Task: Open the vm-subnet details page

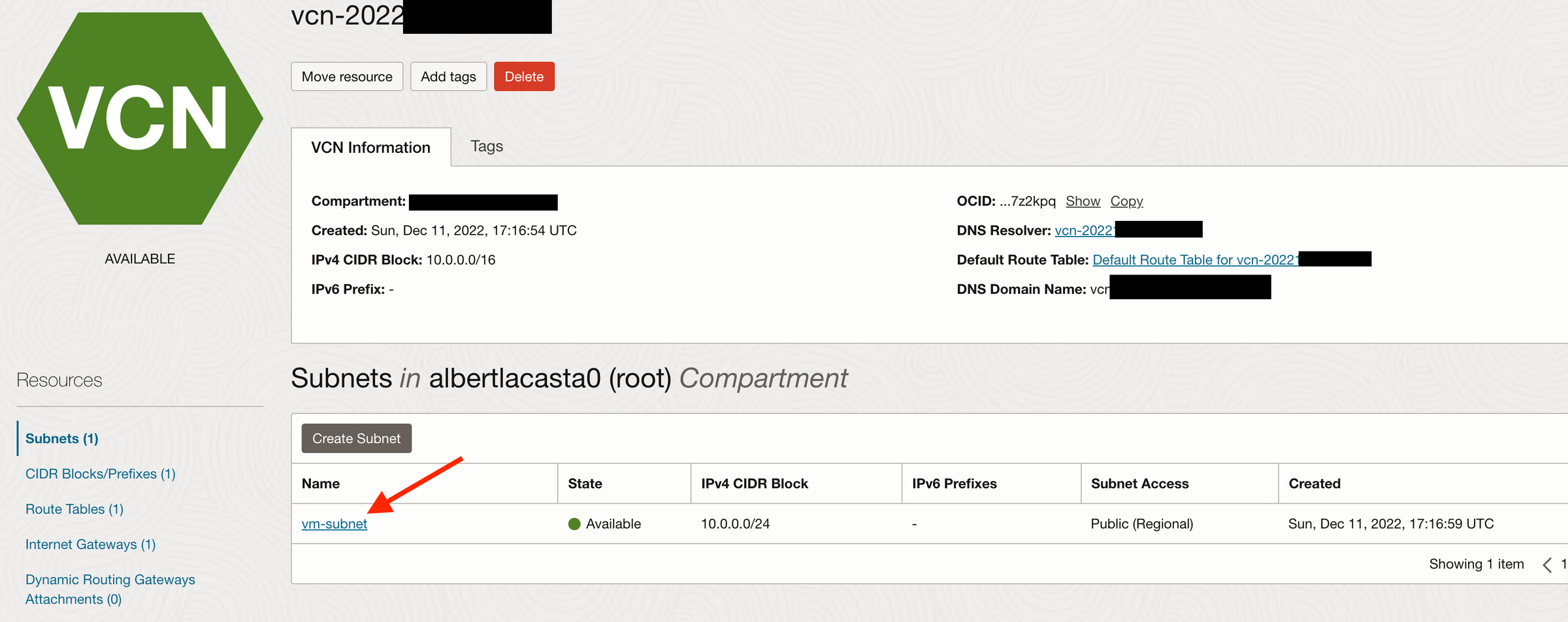Action: coord(335,523)
